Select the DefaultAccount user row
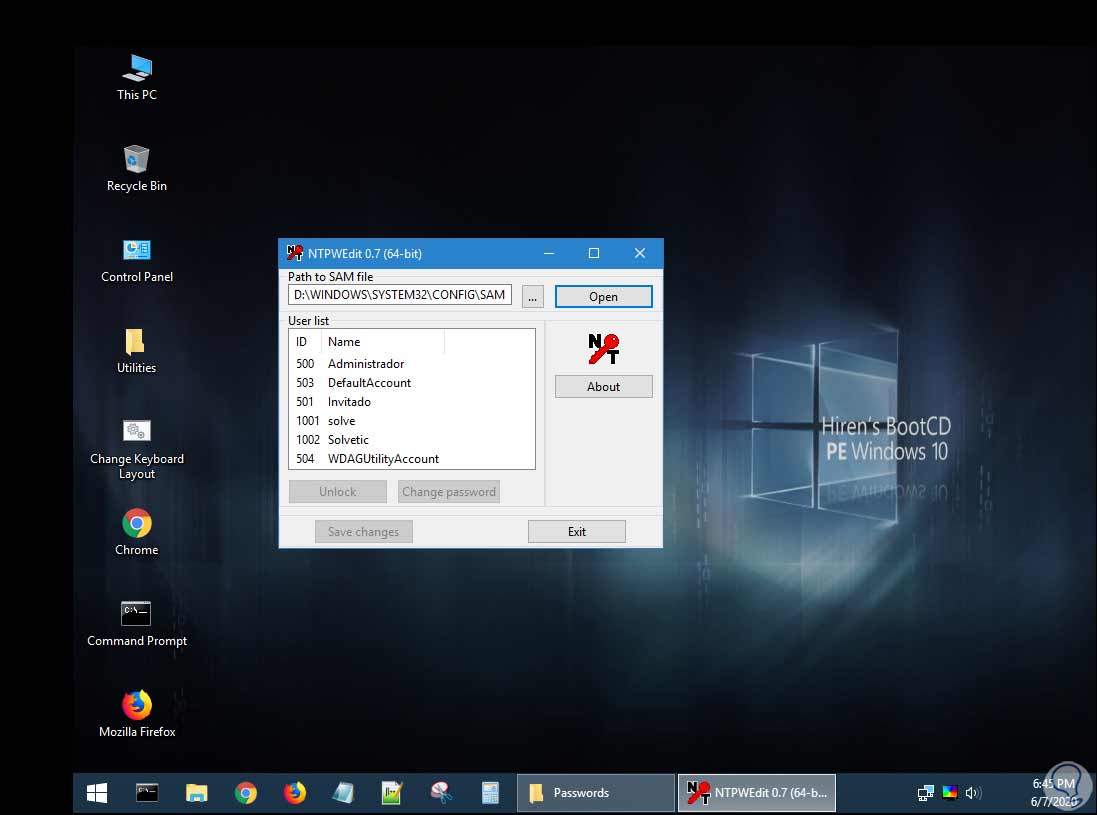Viewport: 1097px width, 815px height. 411,383
